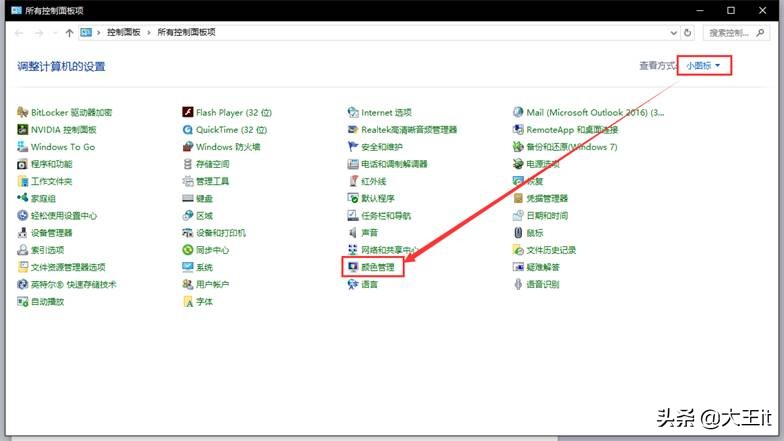Open 语言 link

point(370,284)
